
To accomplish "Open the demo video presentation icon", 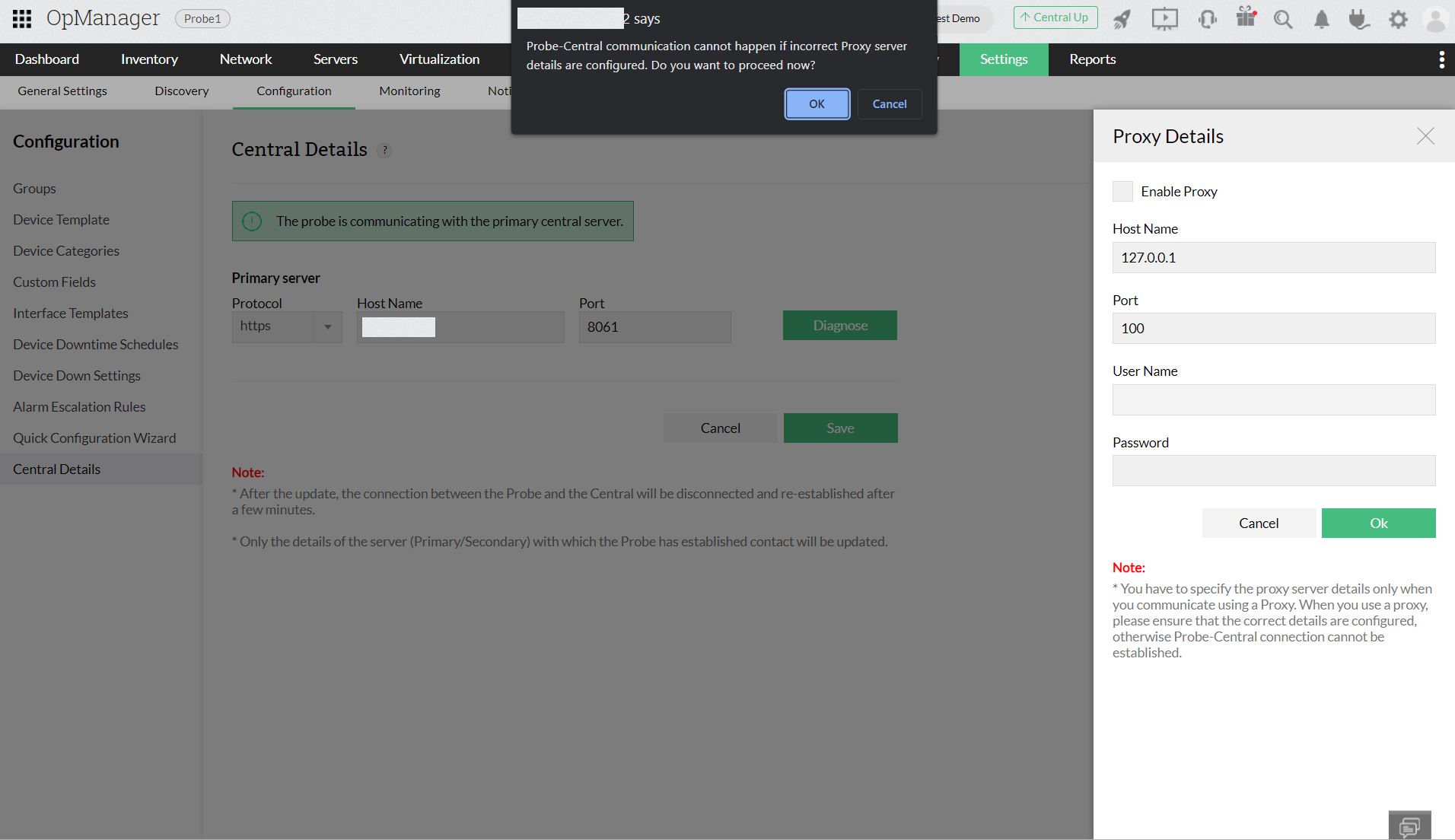I will click(1164, 19).
